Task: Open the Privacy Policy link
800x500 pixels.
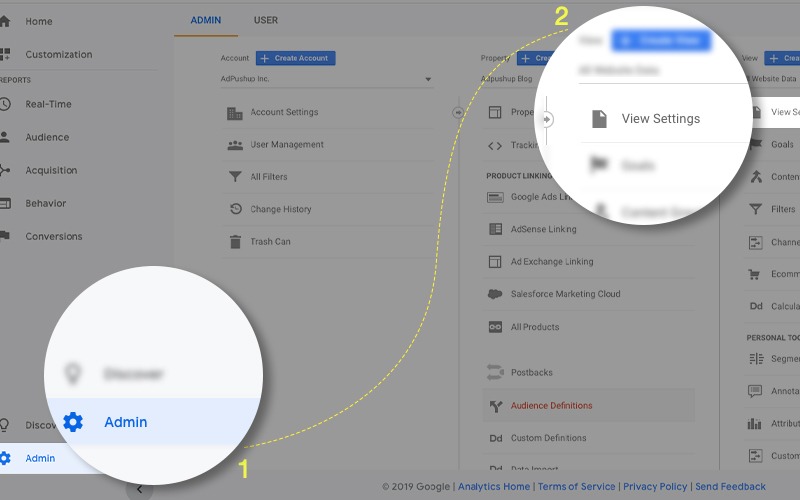Action: click(655, 487)
